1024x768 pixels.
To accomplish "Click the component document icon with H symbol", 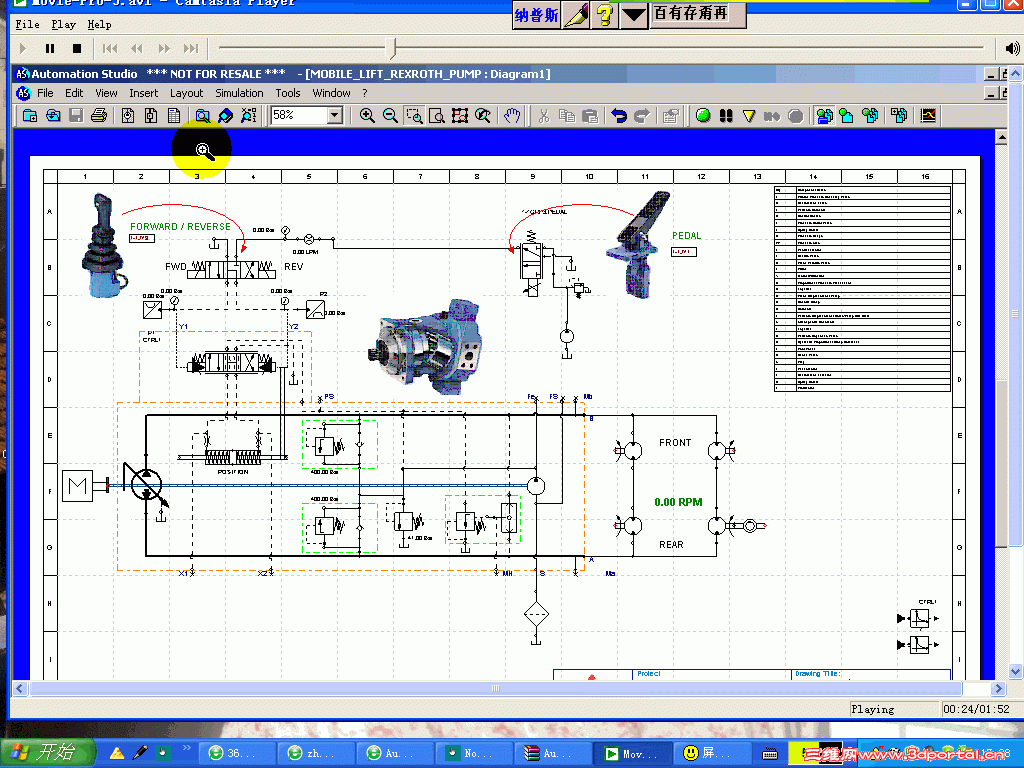I will [151, 116].
